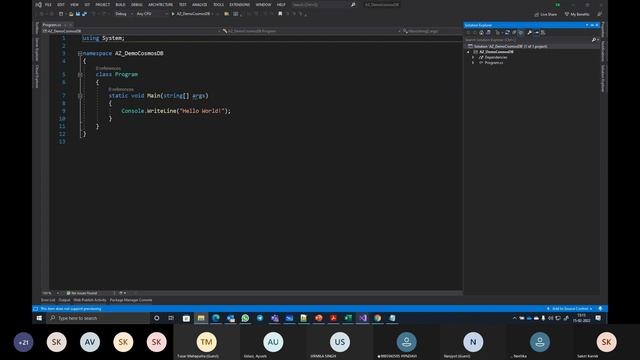The image size is (640, 360).
Task: Click the Live Share button
Action: [545, 14]
